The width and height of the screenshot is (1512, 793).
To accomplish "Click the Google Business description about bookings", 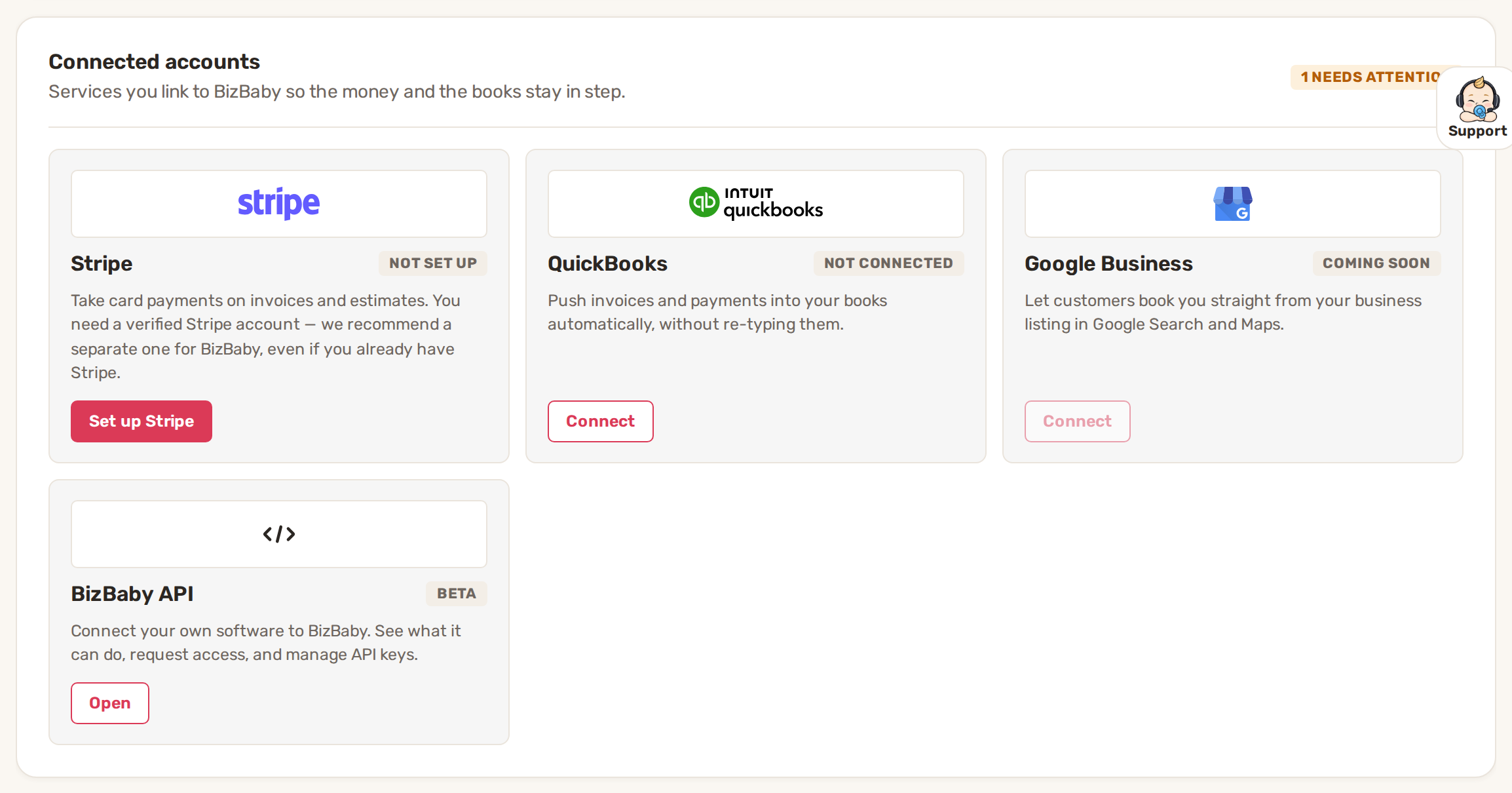I will click(1223, 312).
